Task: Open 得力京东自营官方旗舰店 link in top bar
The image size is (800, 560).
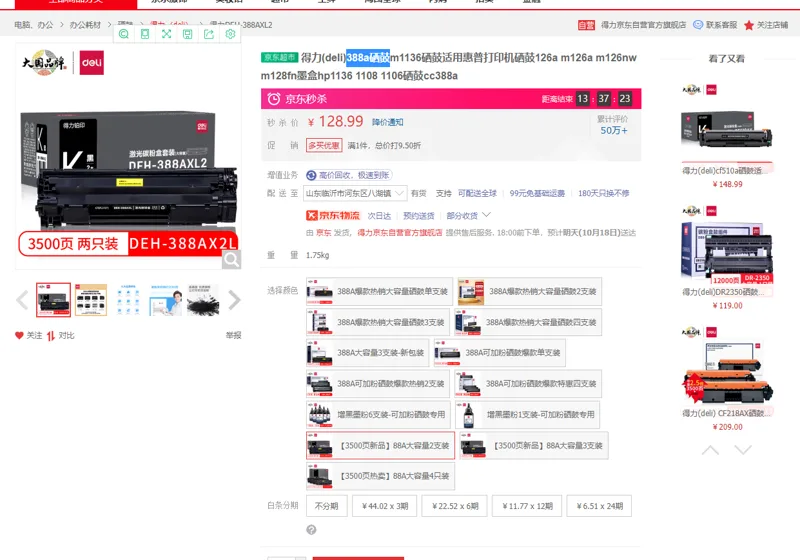Action: click(x=643, y=24)
